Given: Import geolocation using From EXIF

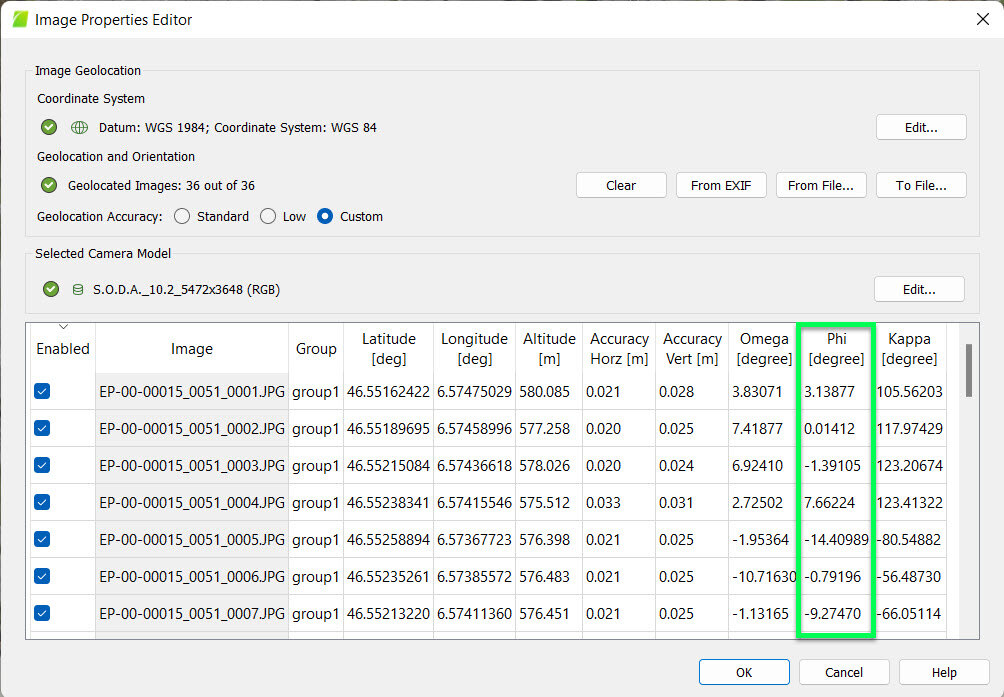Looking at the screenshot, I should [721, 185].
